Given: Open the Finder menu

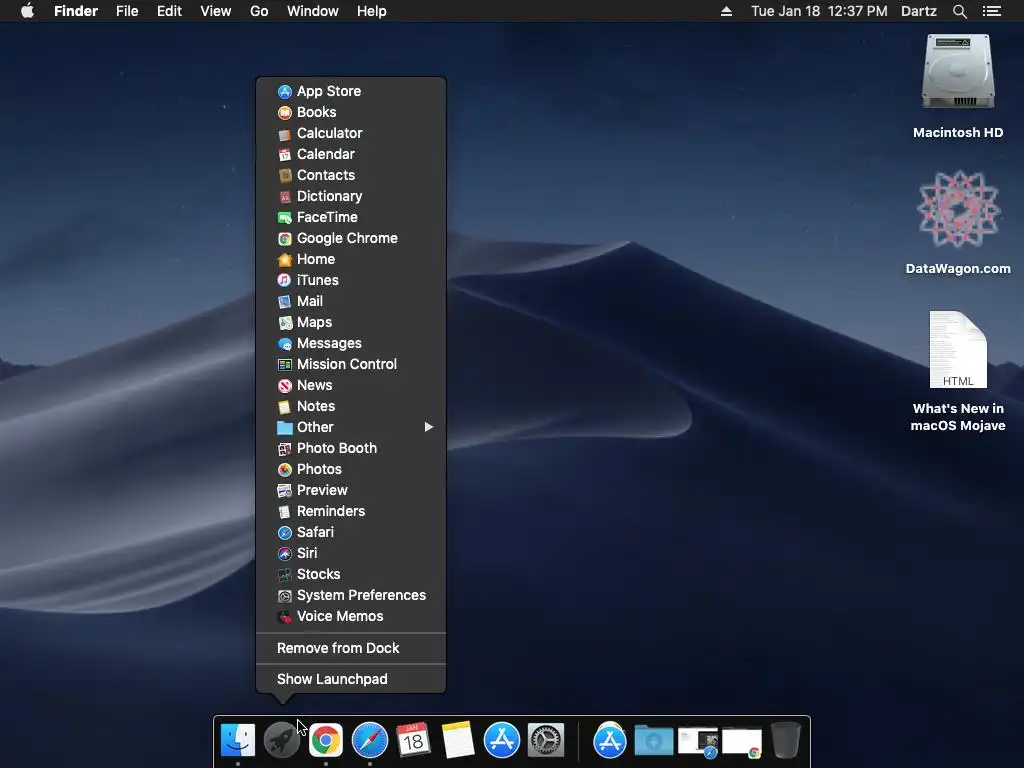Looking at the screenshot, I should pyautogui.click(x=76, y=11).
